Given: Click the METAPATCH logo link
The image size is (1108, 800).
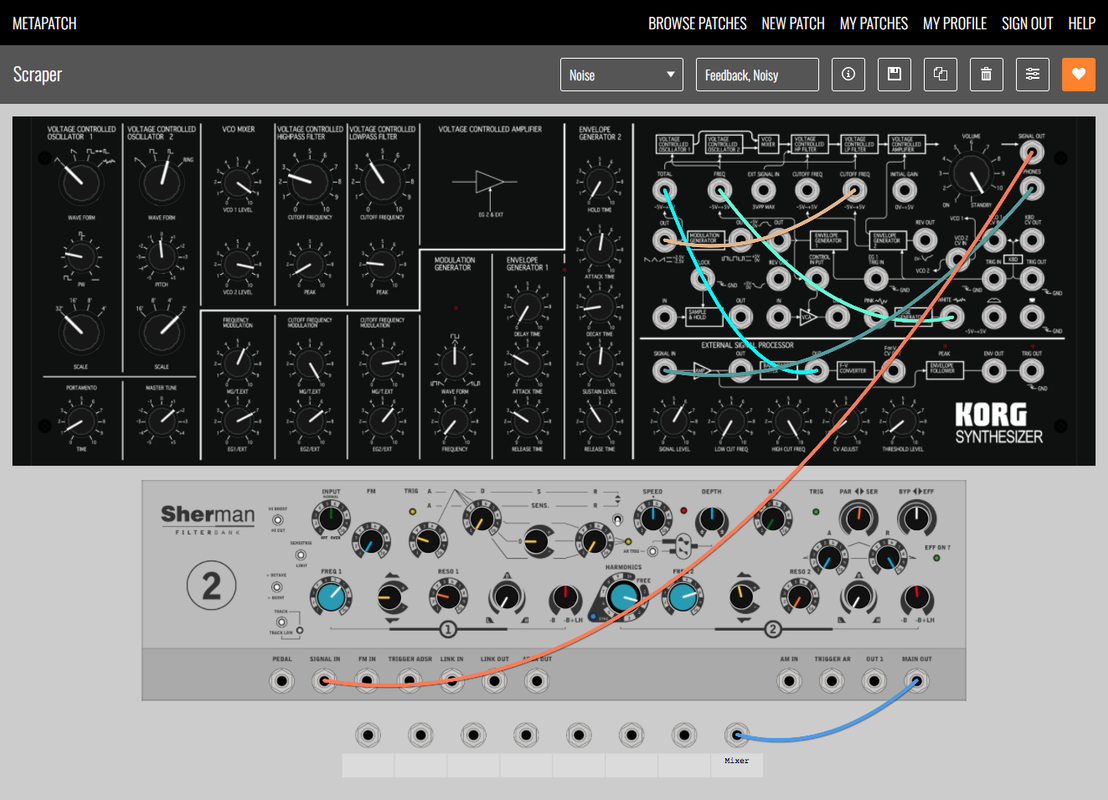Looking at the screenshot, I should pos(45,23).
